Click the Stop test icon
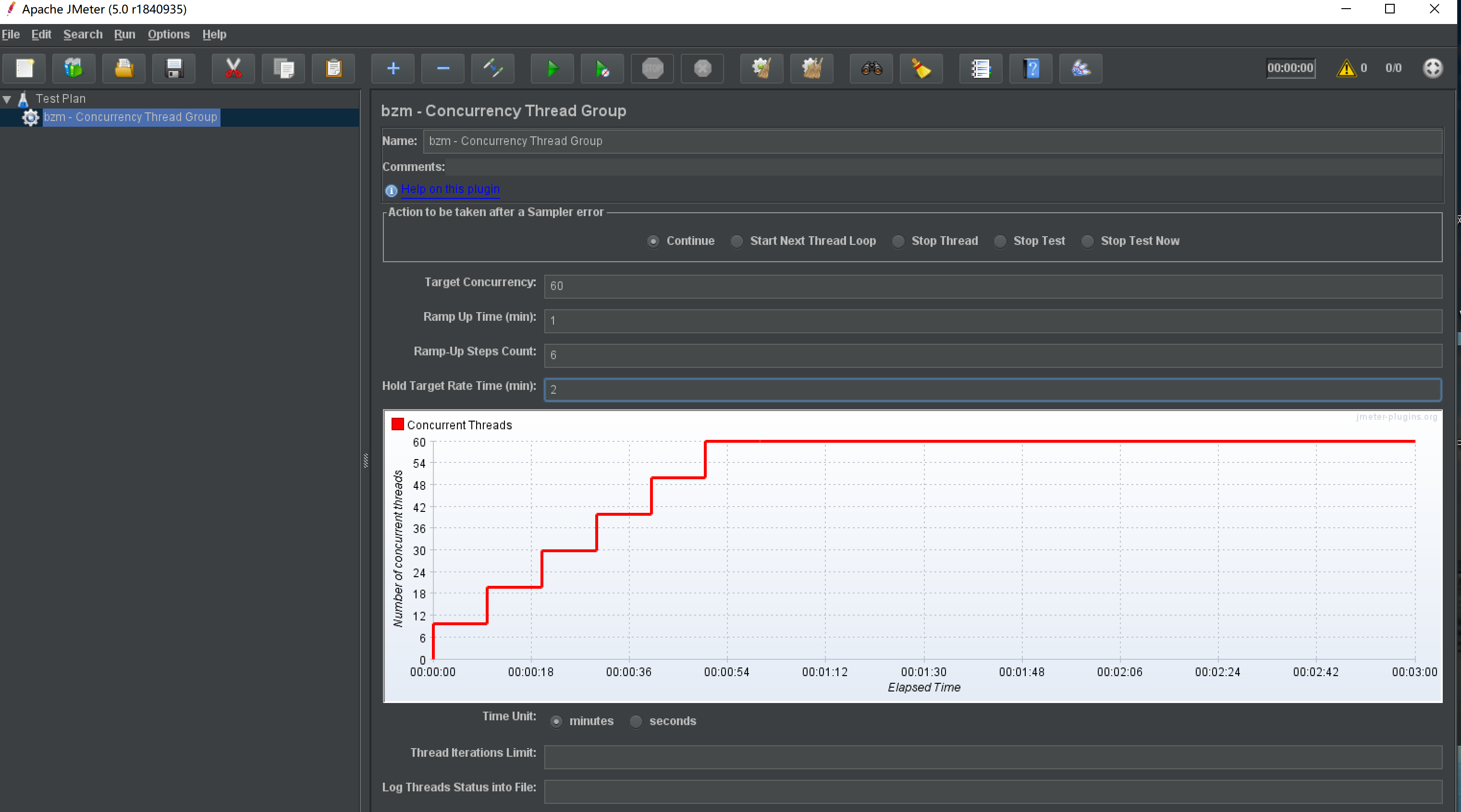The height and width of the screenshot is (812, 1461). pyautogui.click(x=652, y=69)
